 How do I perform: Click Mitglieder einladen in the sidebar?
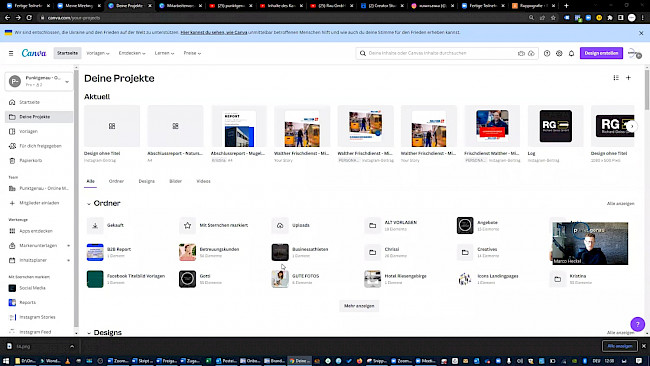[x=39, y=203]
